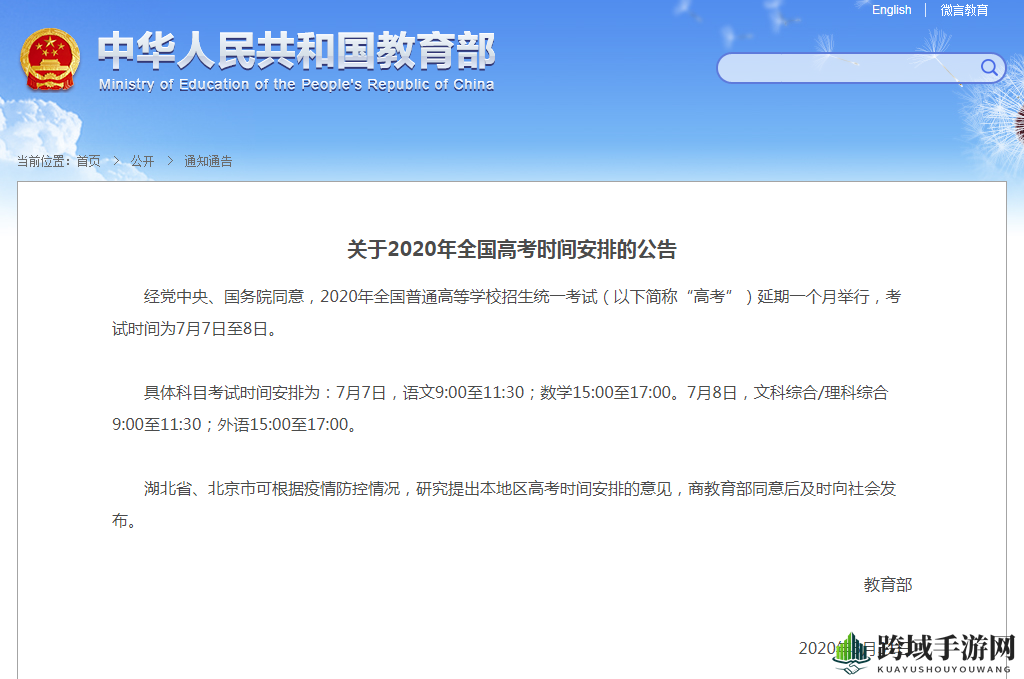Click the text 9:00至11:30；外语15:00至17:00

pyautogui.click(x=234, y=425)
